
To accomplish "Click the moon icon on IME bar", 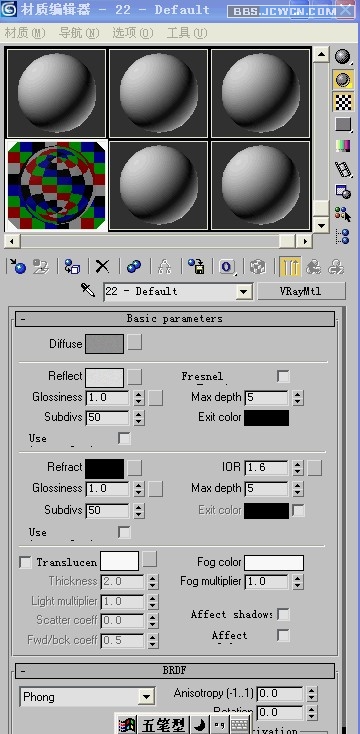I will pos(200,725).
